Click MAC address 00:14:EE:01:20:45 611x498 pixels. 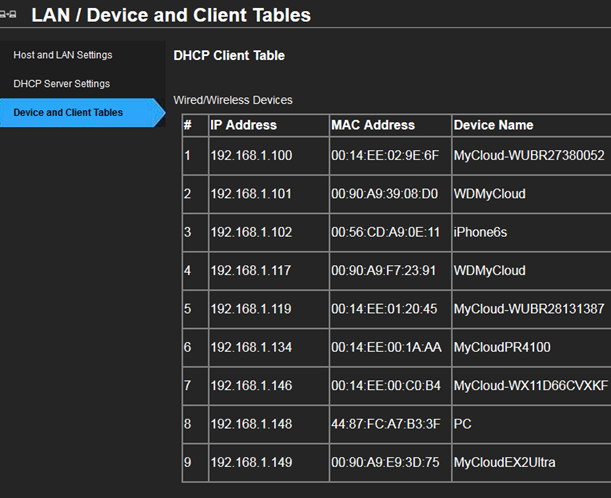pos(384,309)
